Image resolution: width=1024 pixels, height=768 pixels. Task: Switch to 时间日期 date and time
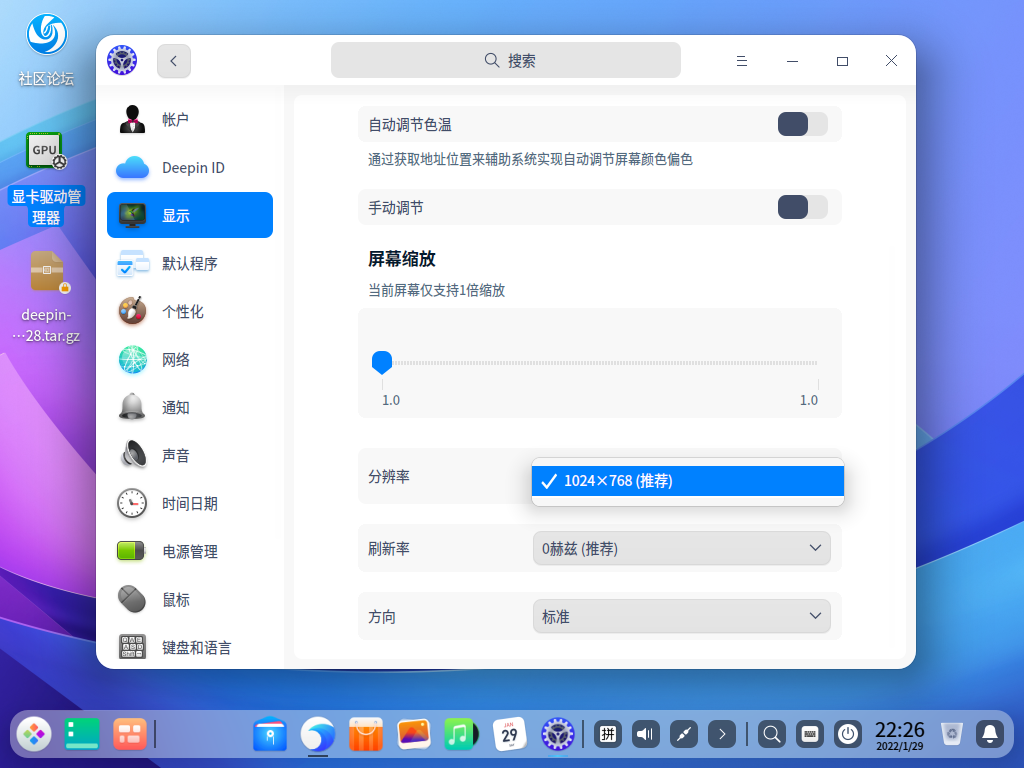tap(189, 504)
